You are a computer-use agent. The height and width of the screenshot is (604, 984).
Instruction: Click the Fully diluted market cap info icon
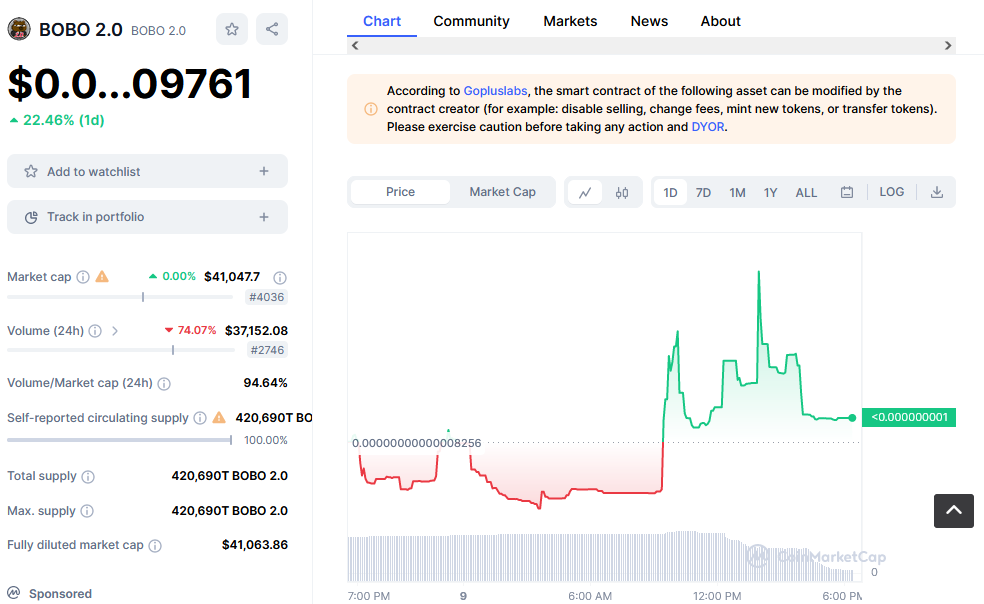coord(155,546)
